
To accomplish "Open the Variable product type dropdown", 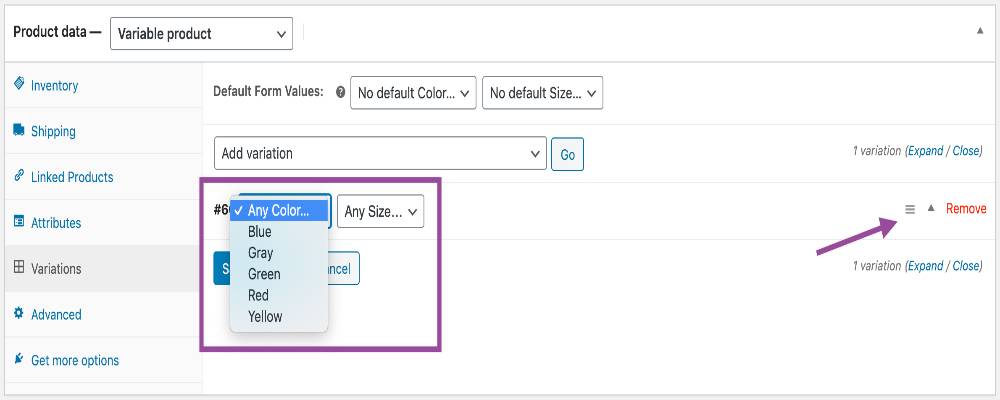I will tap(201, 33).
